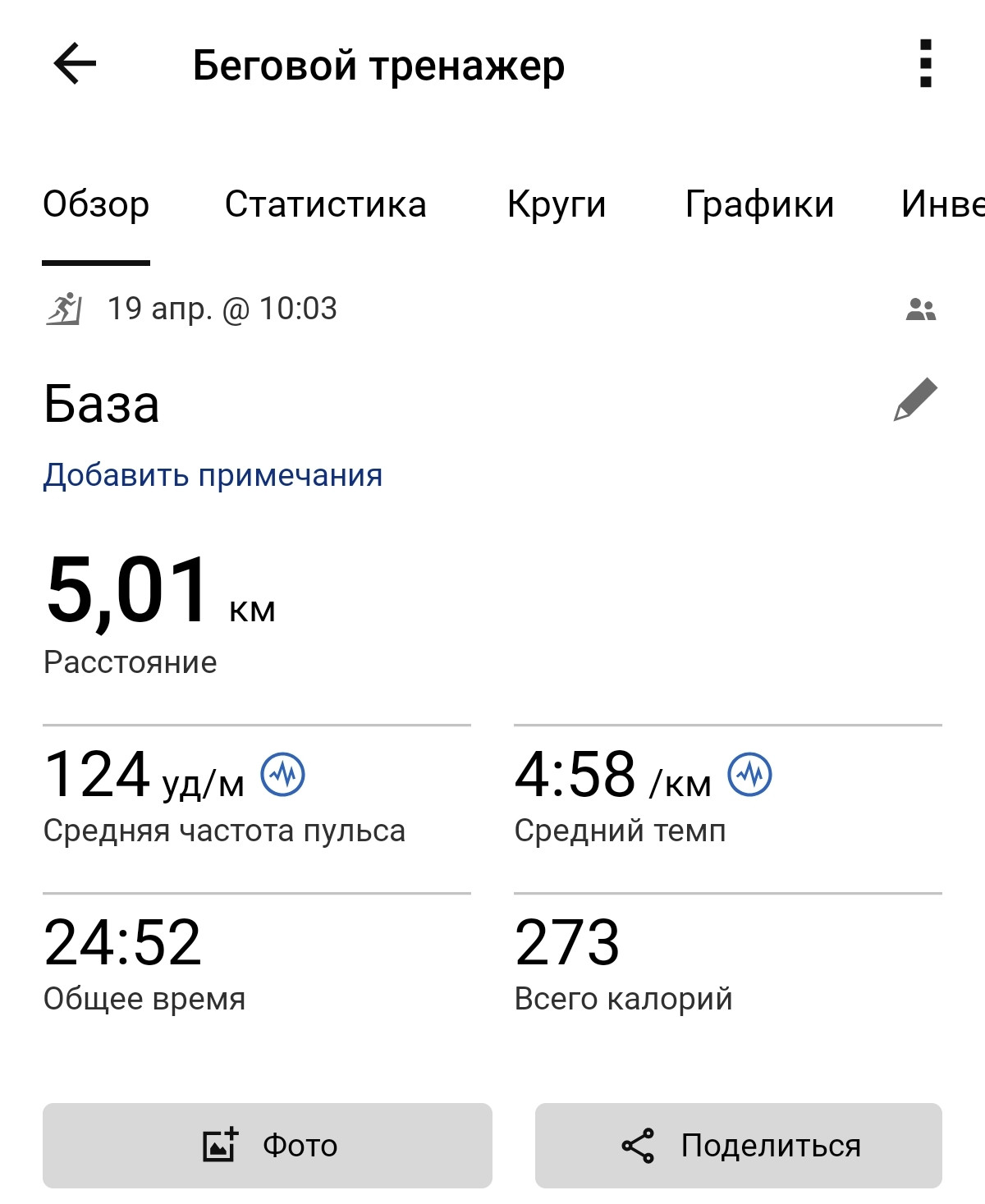The width and height of the screenshot is (985, 1204).
Task: Open the three-dot overflow menu
Action: [x=925, y=63]
